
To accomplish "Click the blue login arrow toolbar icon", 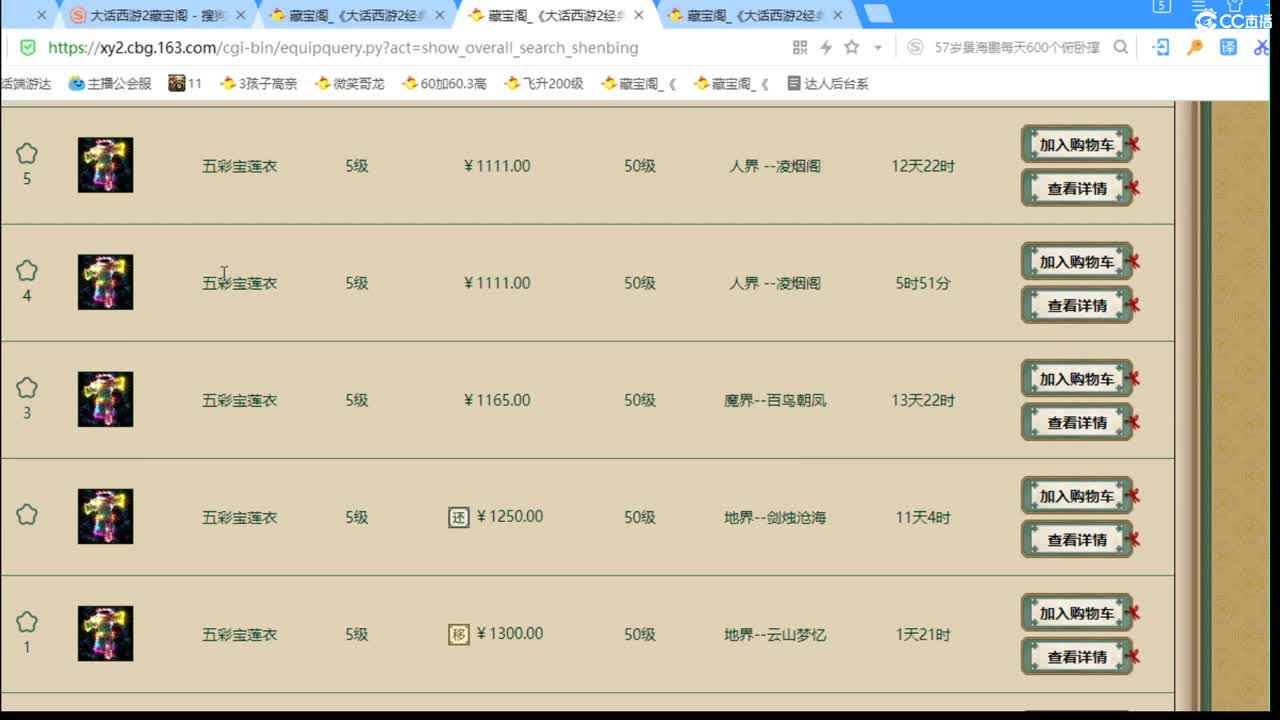I will tap(1161, 47).
